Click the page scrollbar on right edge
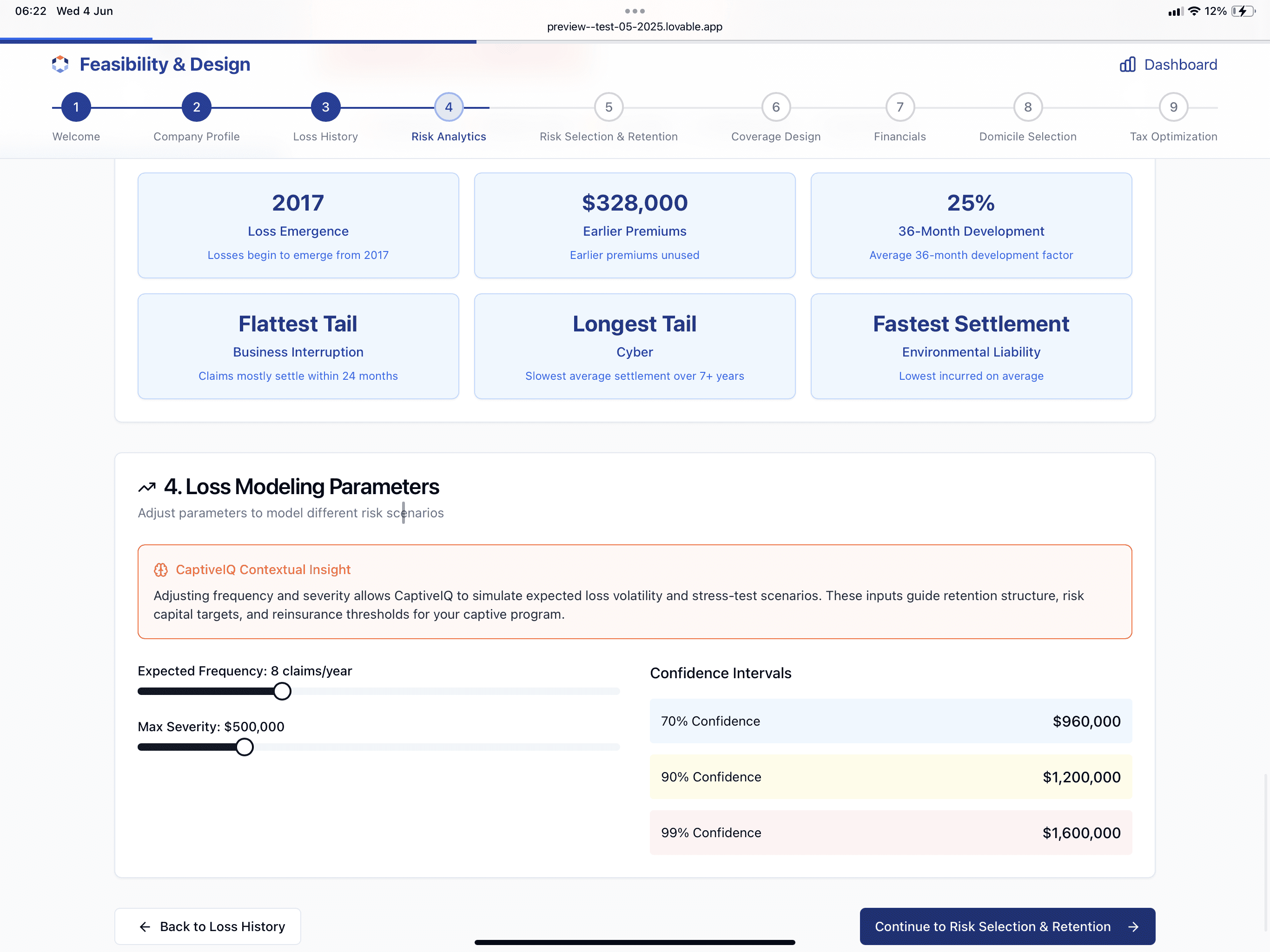Image resolution: width=1270 pixels, height=952 pixels. point(1265,853)
